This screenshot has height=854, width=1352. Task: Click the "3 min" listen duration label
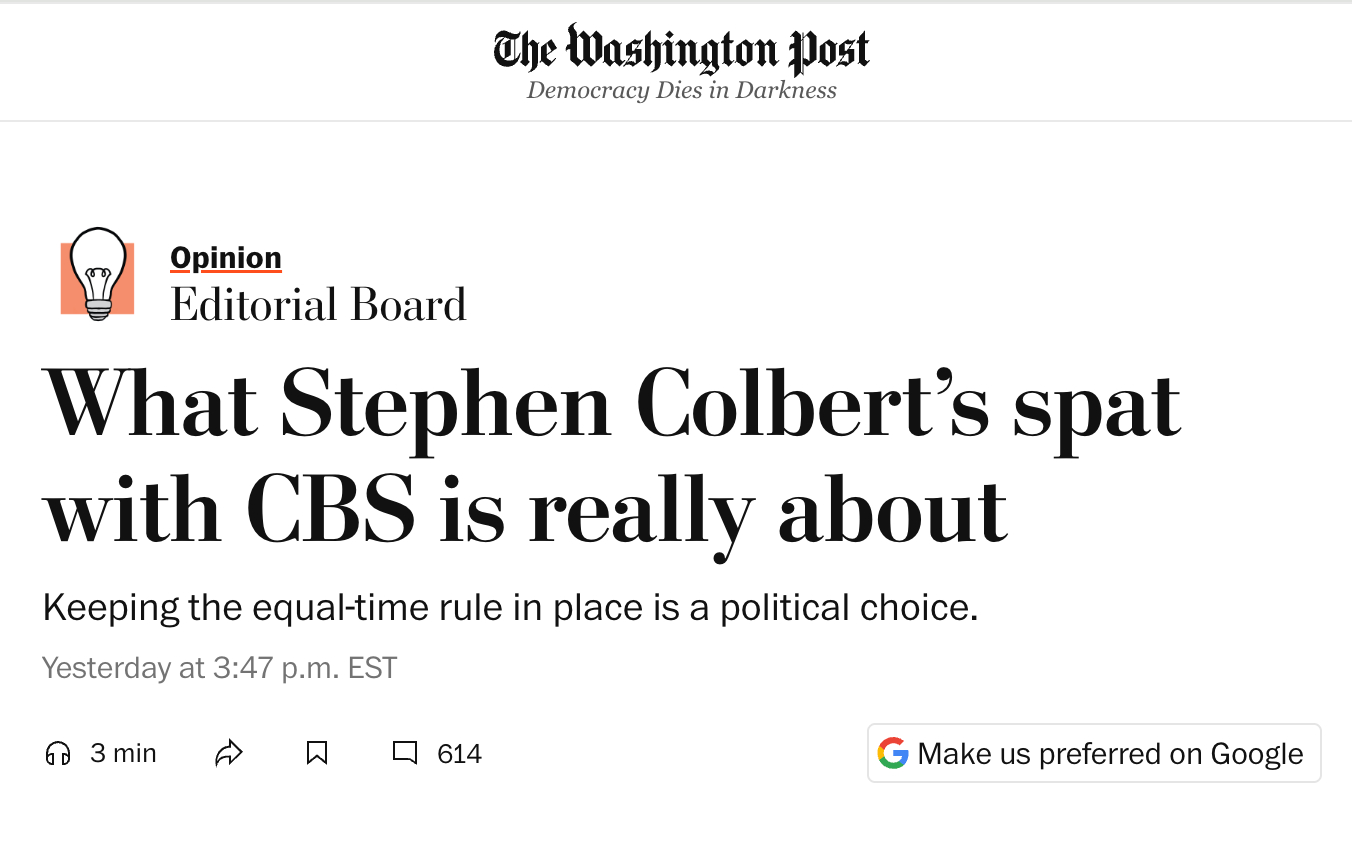(x=123, y=753)
